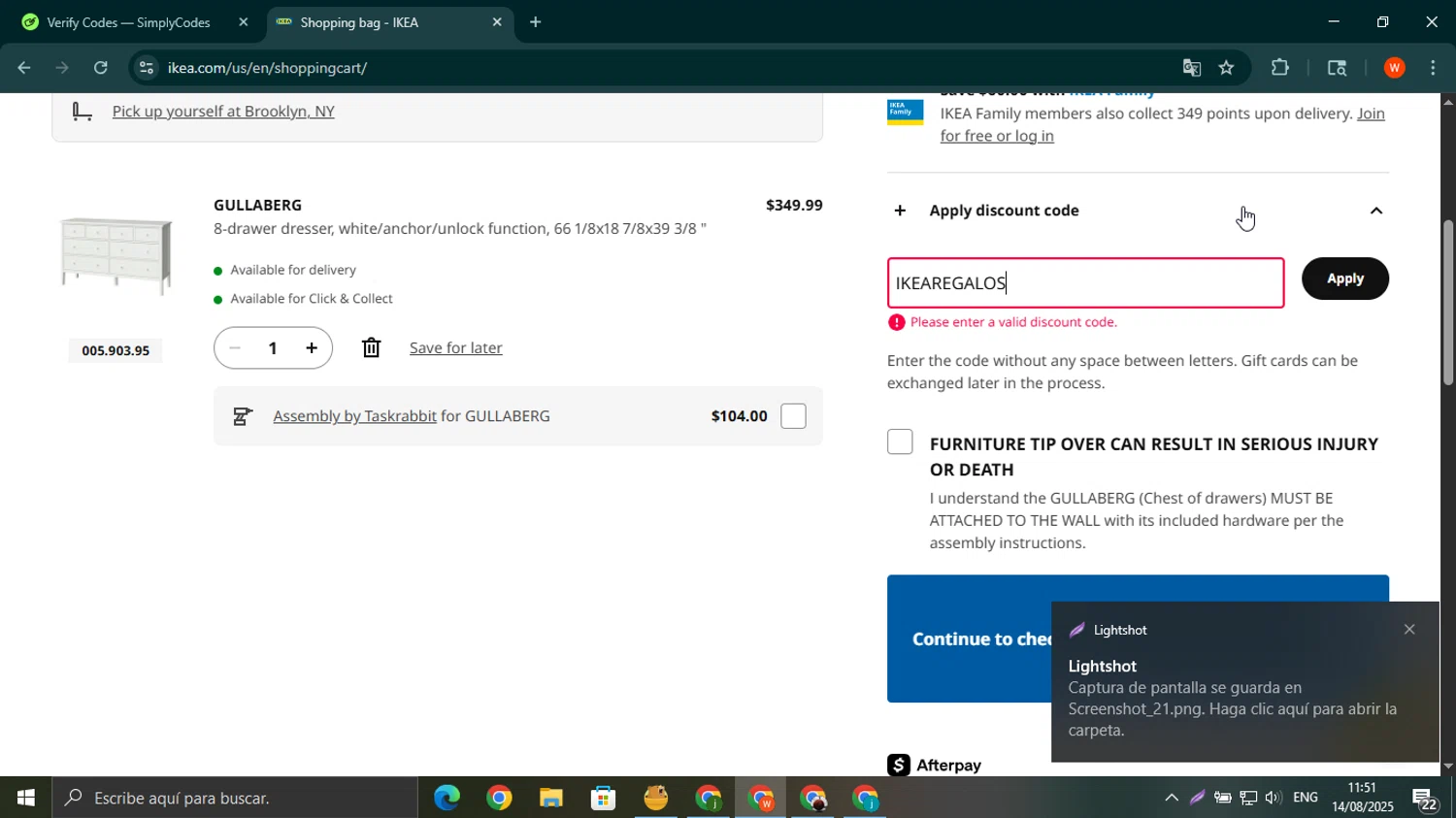
Task: Go back to previous page
Action: [x=24, y=68]
